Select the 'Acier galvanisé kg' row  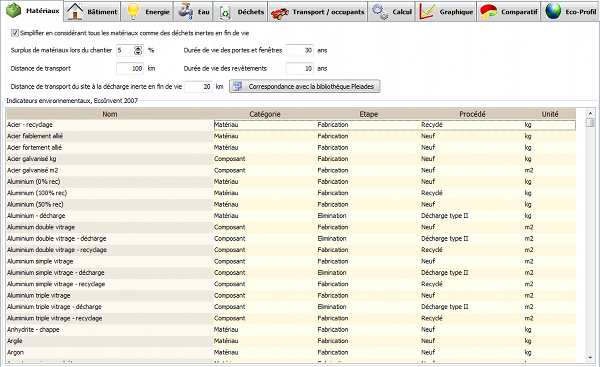pyautogui.click(x=291, y=159)
